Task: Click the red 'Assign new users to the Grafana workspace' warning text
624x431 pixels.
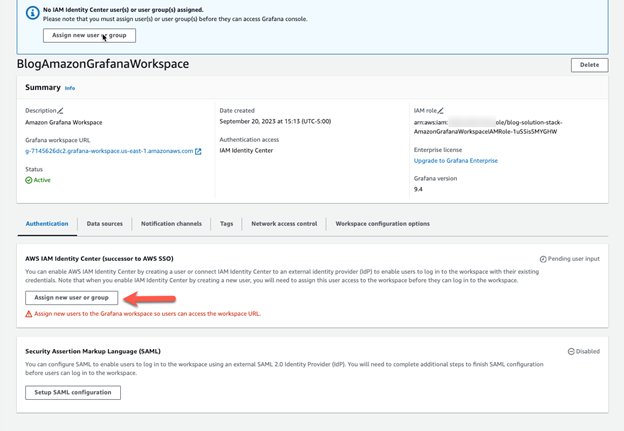Action: point(148,314)
